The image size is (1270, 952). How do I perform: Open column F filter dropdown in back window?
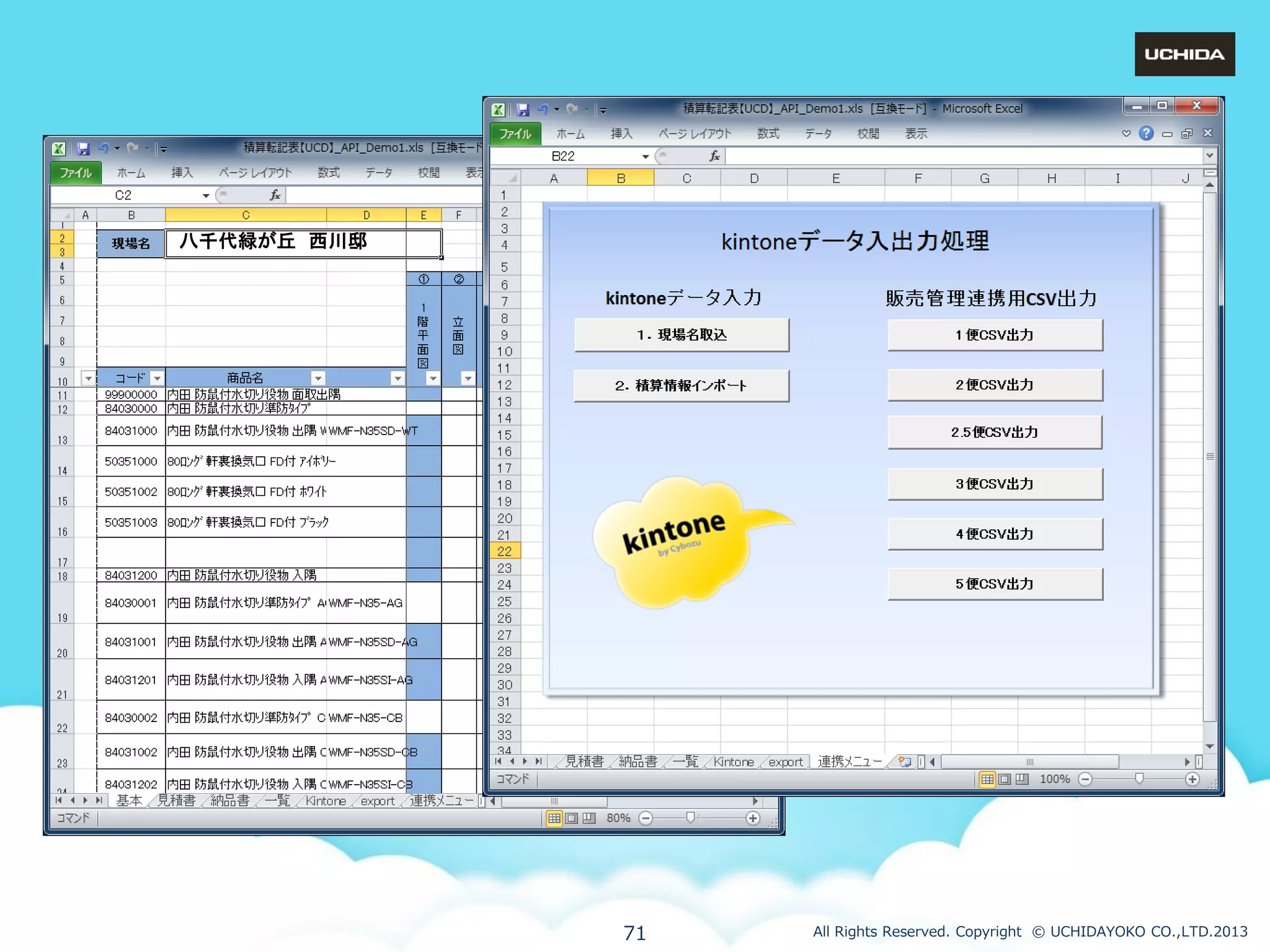[x=468, y=378]
